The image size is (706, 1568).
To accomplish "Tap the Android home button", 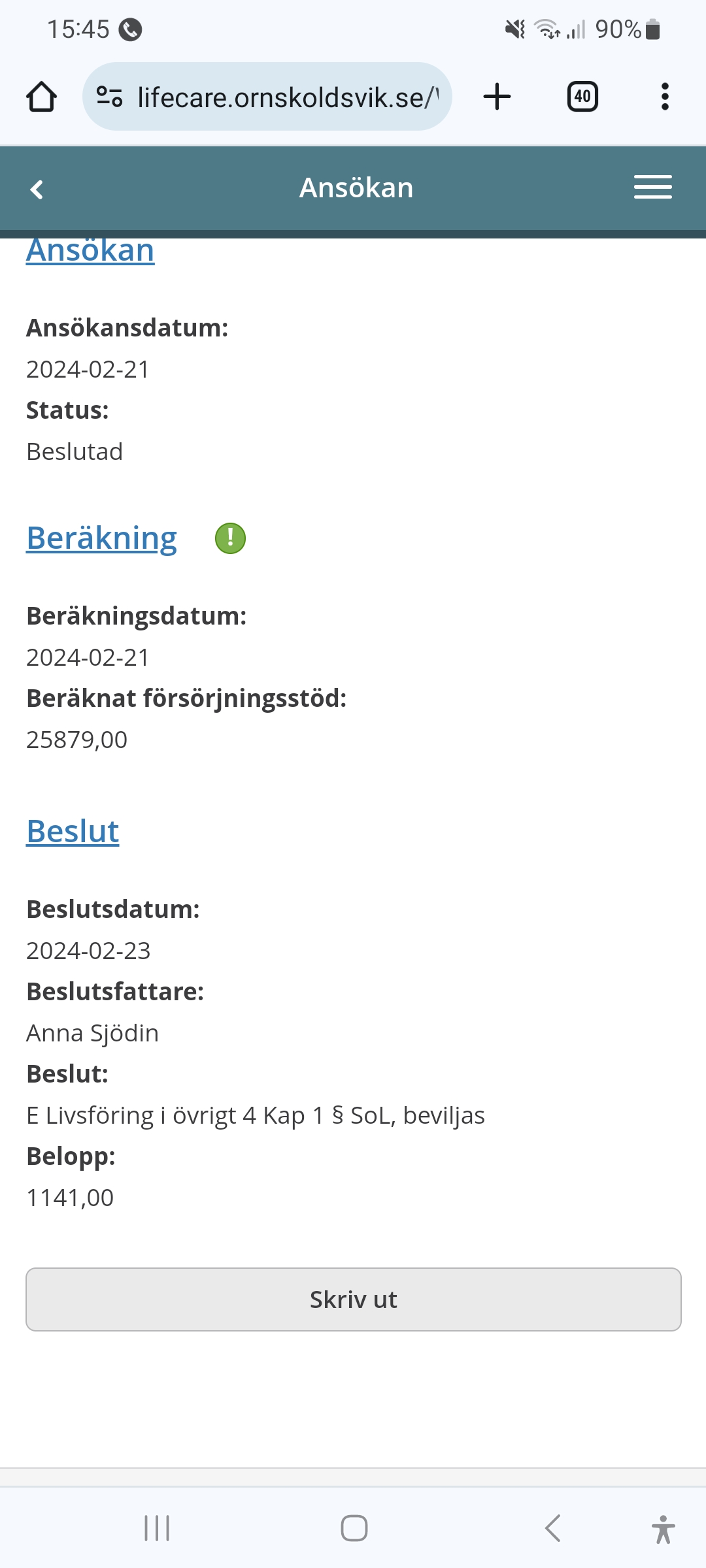I will coord(354,1528).
